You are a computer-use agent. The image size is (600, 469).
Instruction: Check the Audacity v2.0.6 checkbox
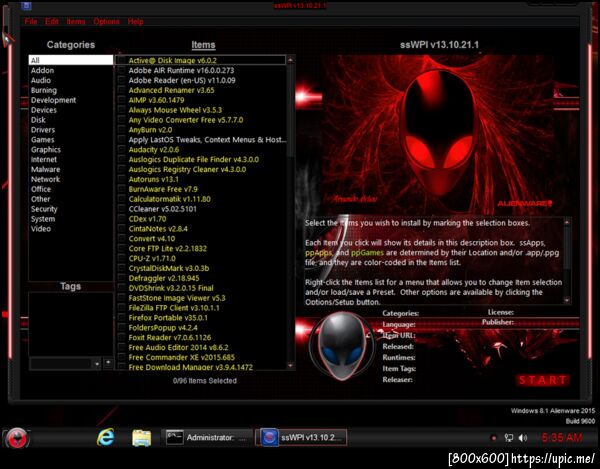(x=121, y=150)
